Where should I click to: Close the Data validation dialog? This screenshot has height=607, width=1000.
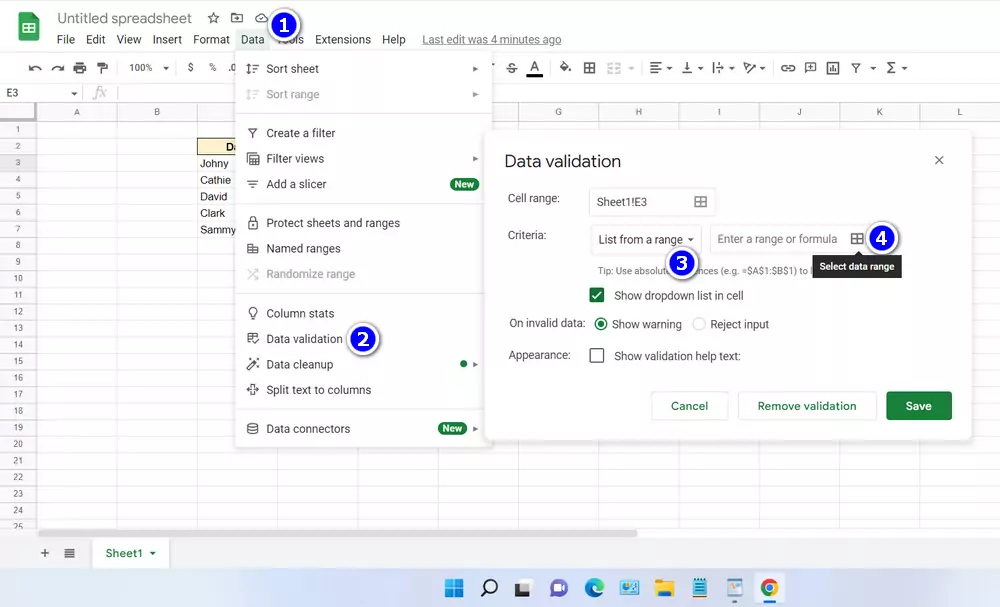pos(939,160)
